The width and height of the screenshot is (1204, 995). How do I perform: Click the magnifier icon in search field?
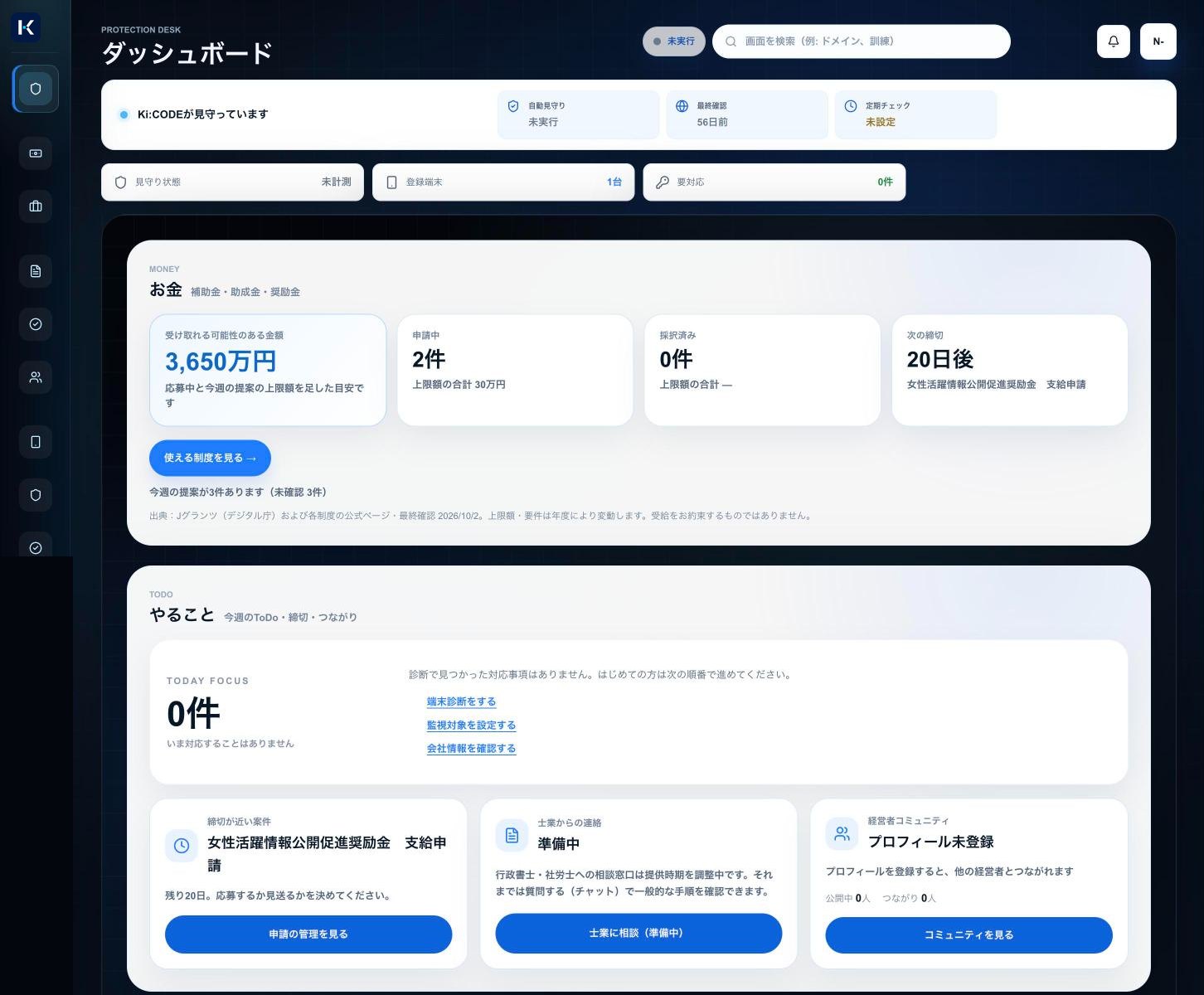point(731,41)
